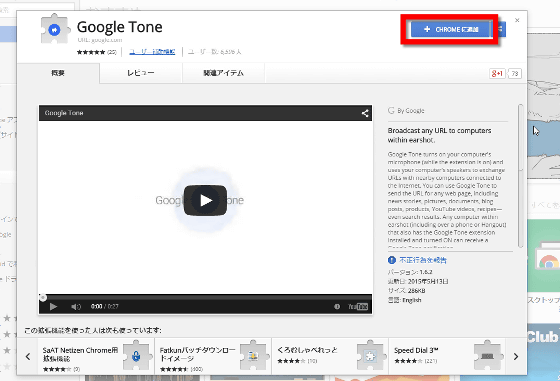The height and width of the screenshot is (381, 560).
Task: Click the Google Tone video title
Action: (x=64, y=113)
